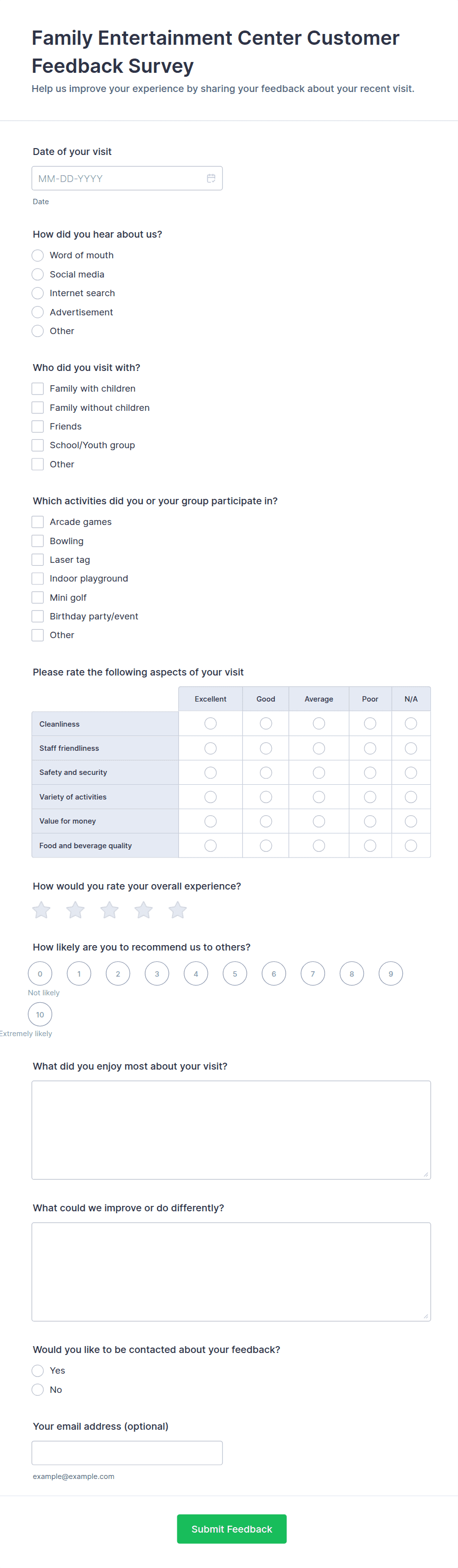Image resolution: width=458 pixels, height=1568 pixels.
Task: Focus the email address field
Action: pos(127,1452)
